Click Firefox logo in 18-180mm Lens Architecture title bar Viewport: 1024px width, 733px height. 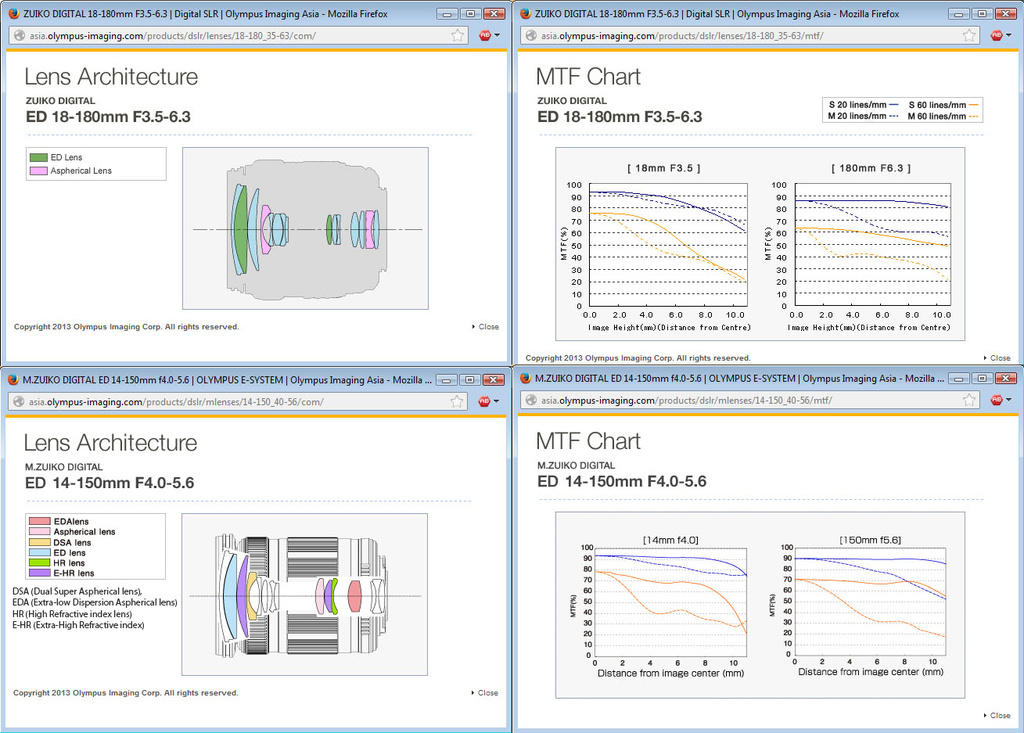[x=13, y=14]
